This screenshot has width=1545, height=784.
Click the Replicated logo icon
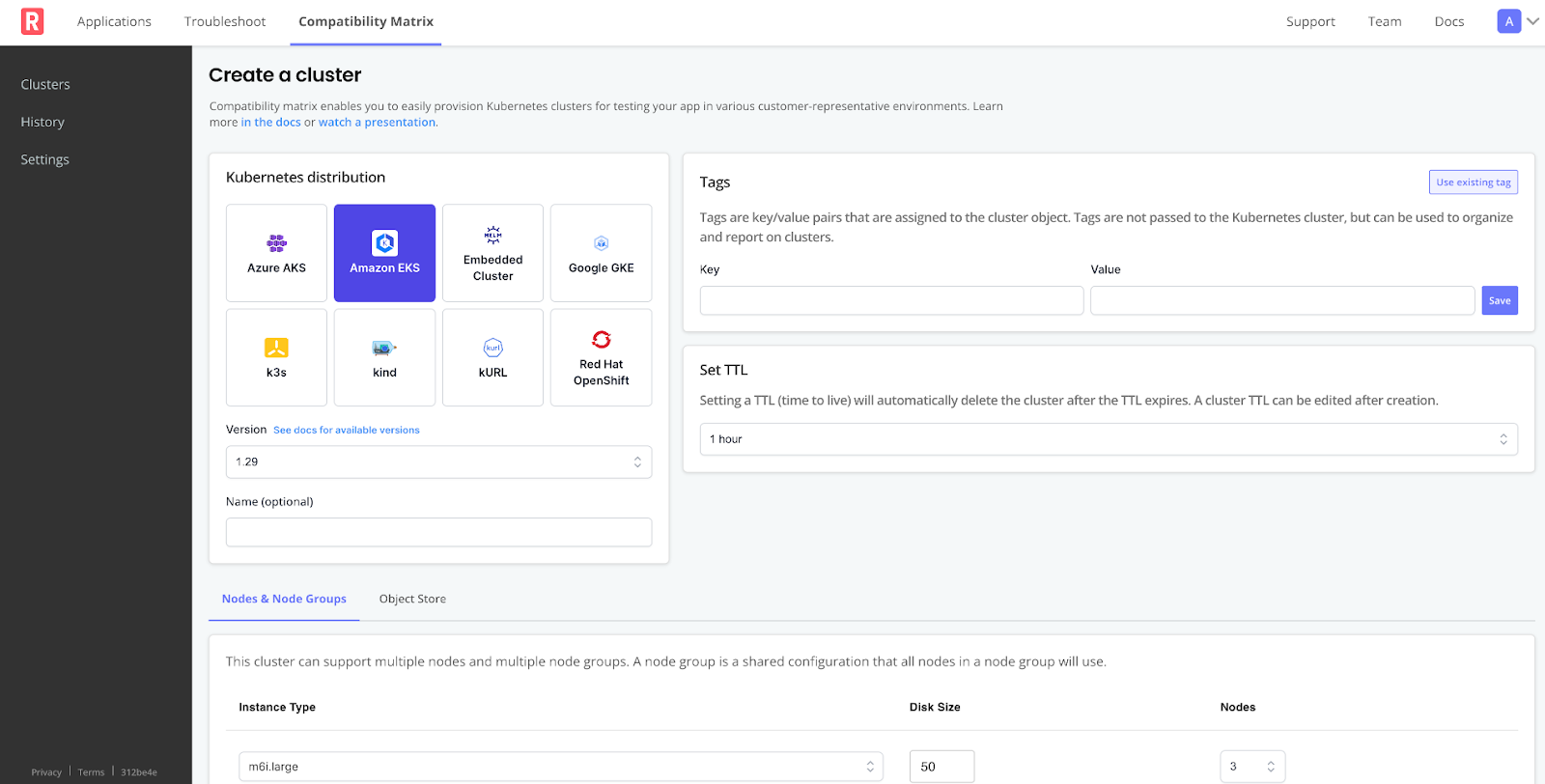(x=33, y=21)
